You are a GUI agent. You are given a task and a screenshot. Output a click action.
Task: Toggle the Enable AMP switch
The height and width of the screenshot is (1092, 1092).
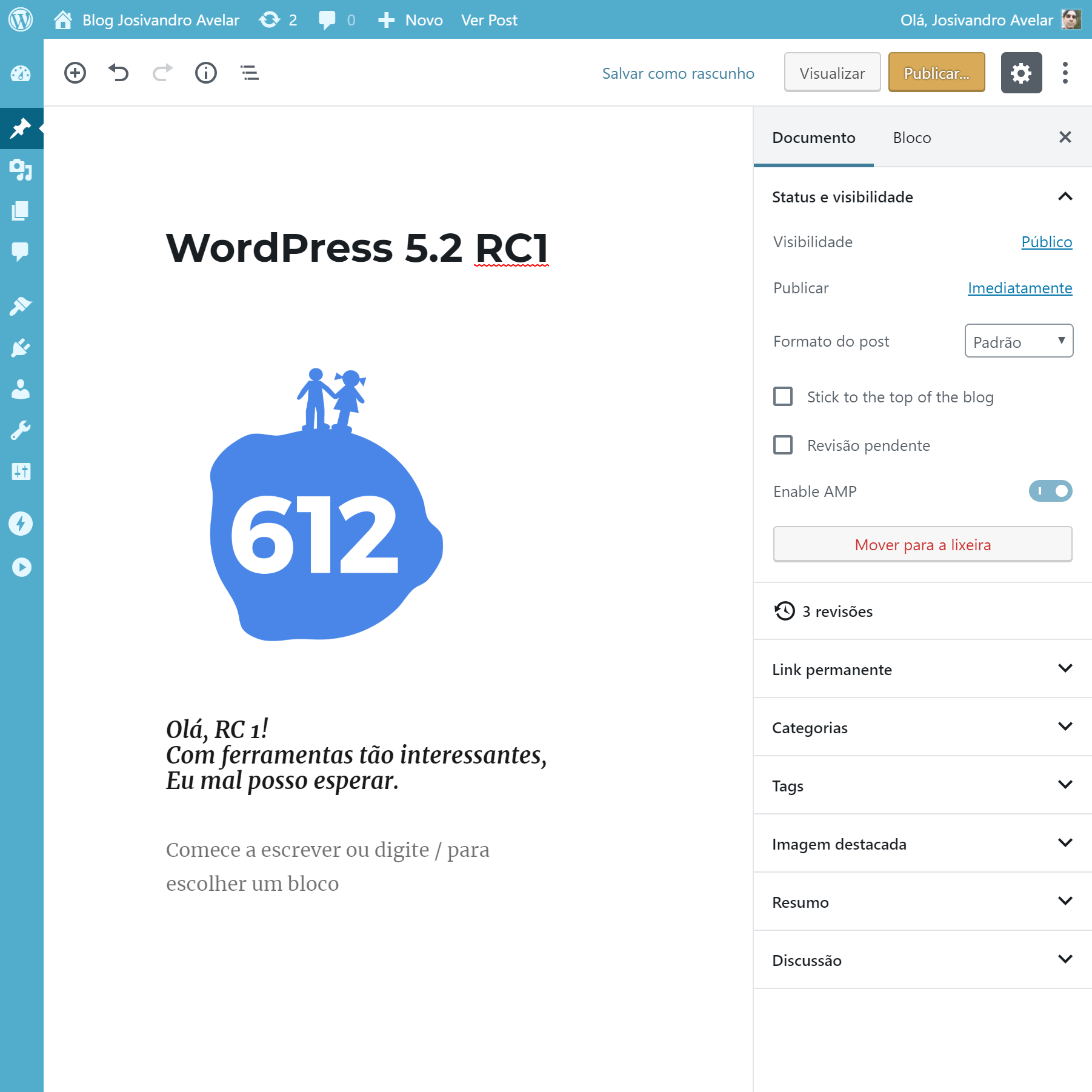(x=1051, y=491)
